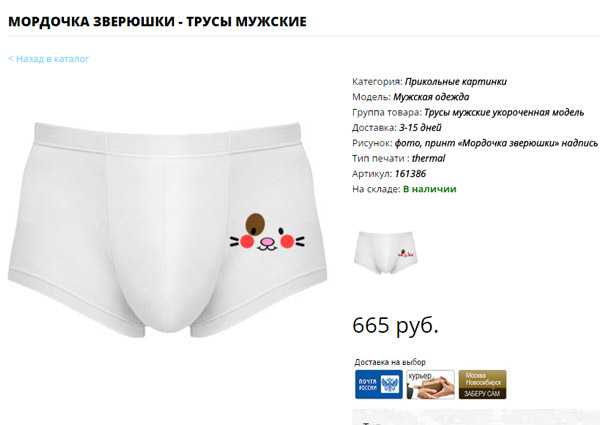The width and height of the screenshot is (600, 425).
Task: Click the pink nose of the animal print
Action: (267, 241)
